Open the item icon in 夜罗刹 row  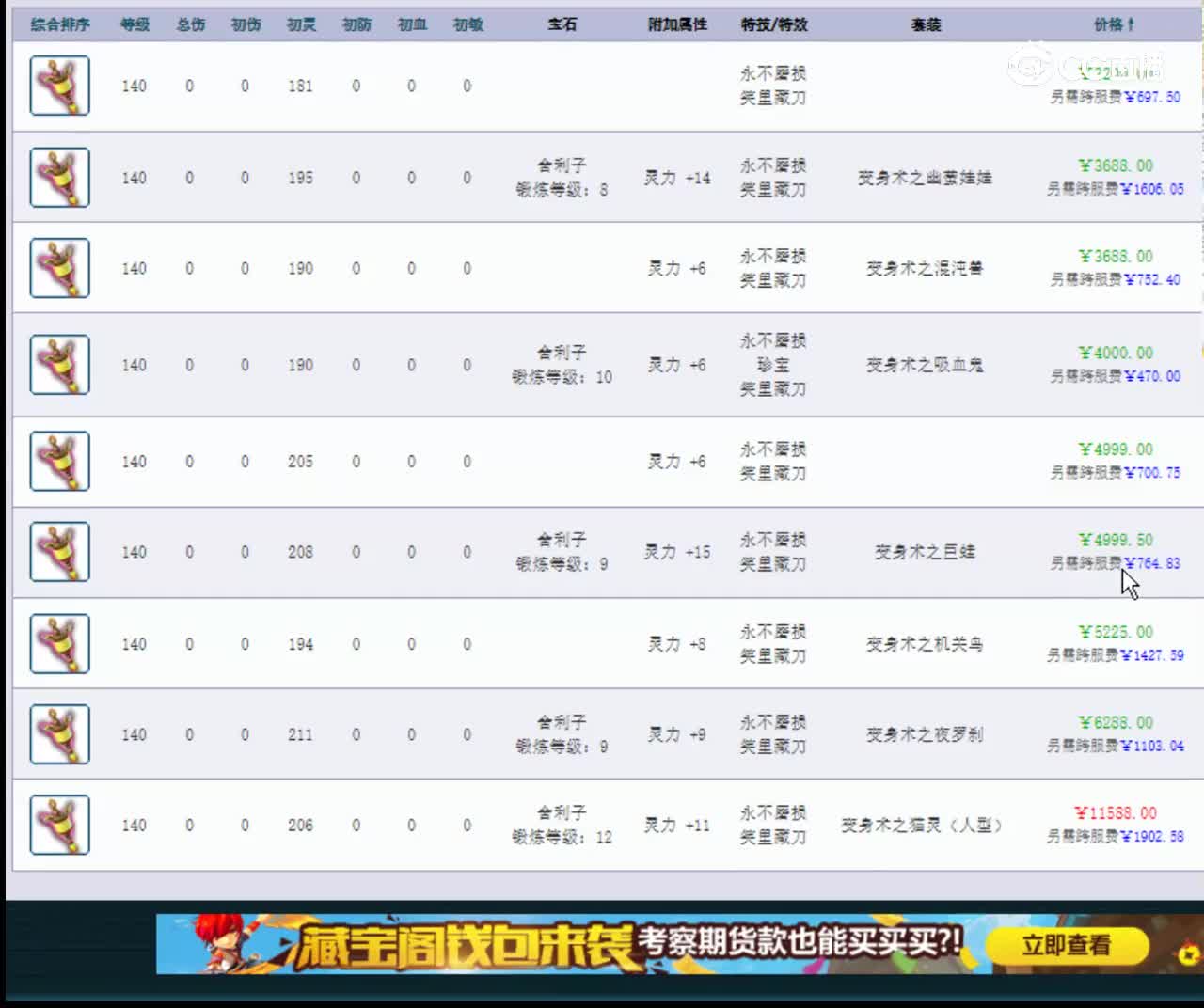[x=59, y=734]
